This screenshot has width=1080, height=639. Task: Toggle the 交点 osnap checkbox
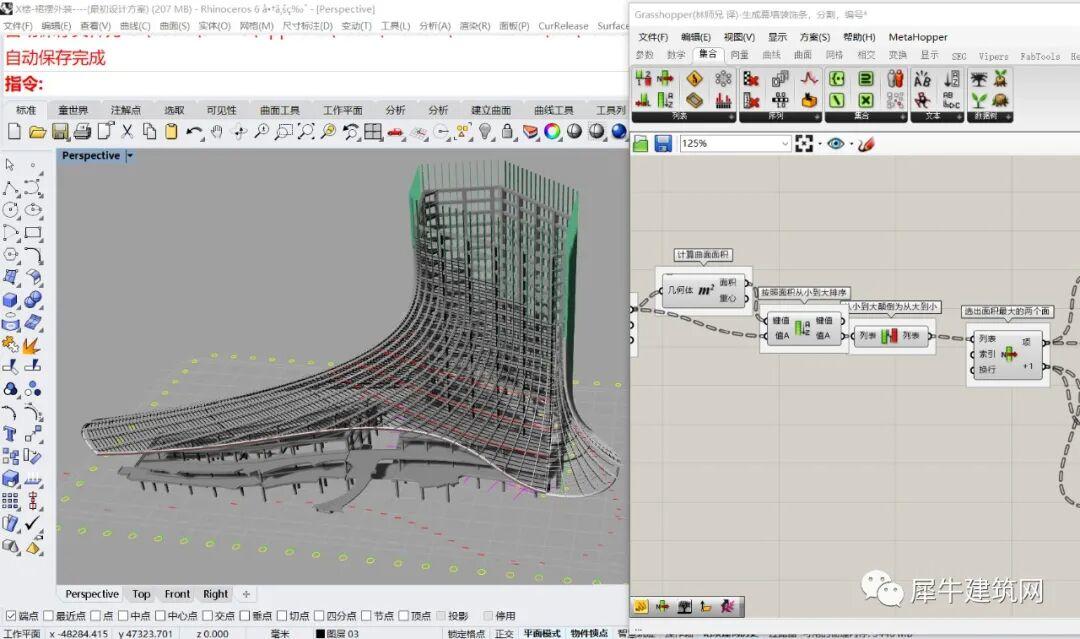point(207,615)
